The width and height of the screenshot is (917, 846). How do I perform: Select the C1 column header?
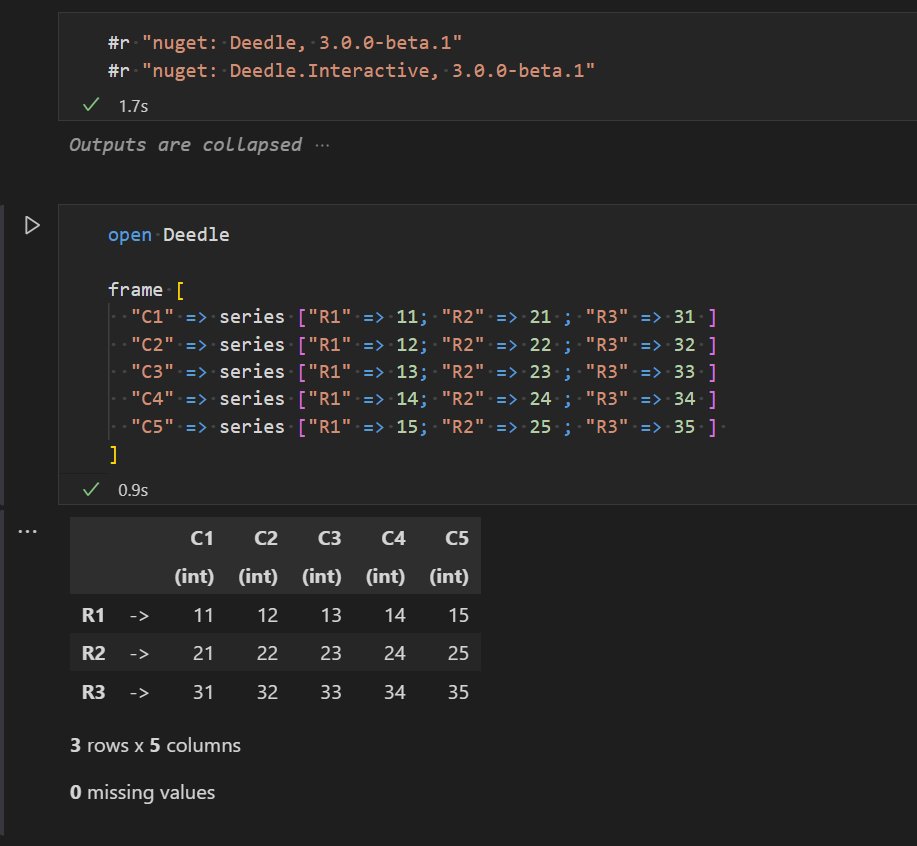(202, 538)
